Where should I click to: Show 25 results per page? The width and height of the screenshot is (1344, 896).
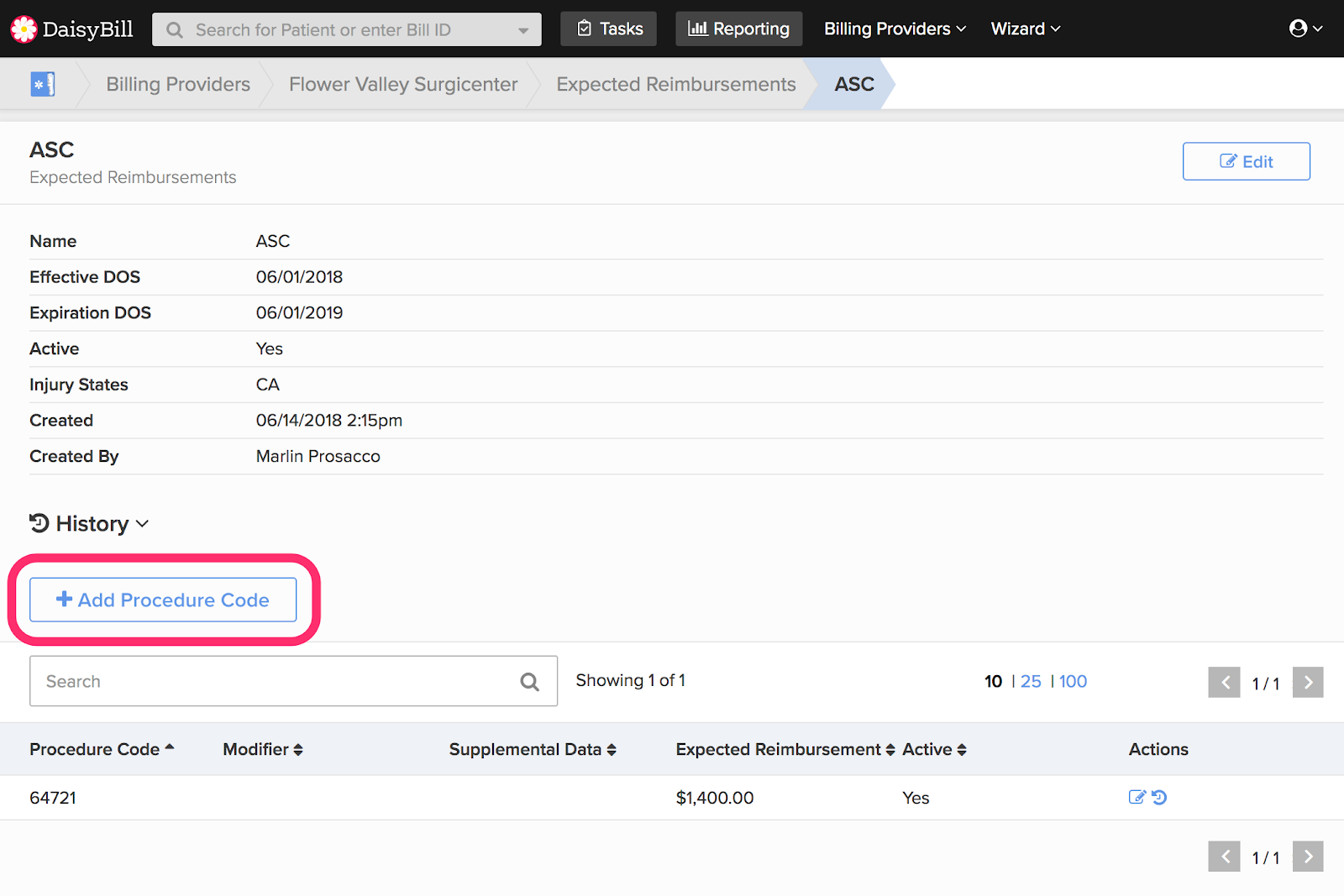point(1031,681)
